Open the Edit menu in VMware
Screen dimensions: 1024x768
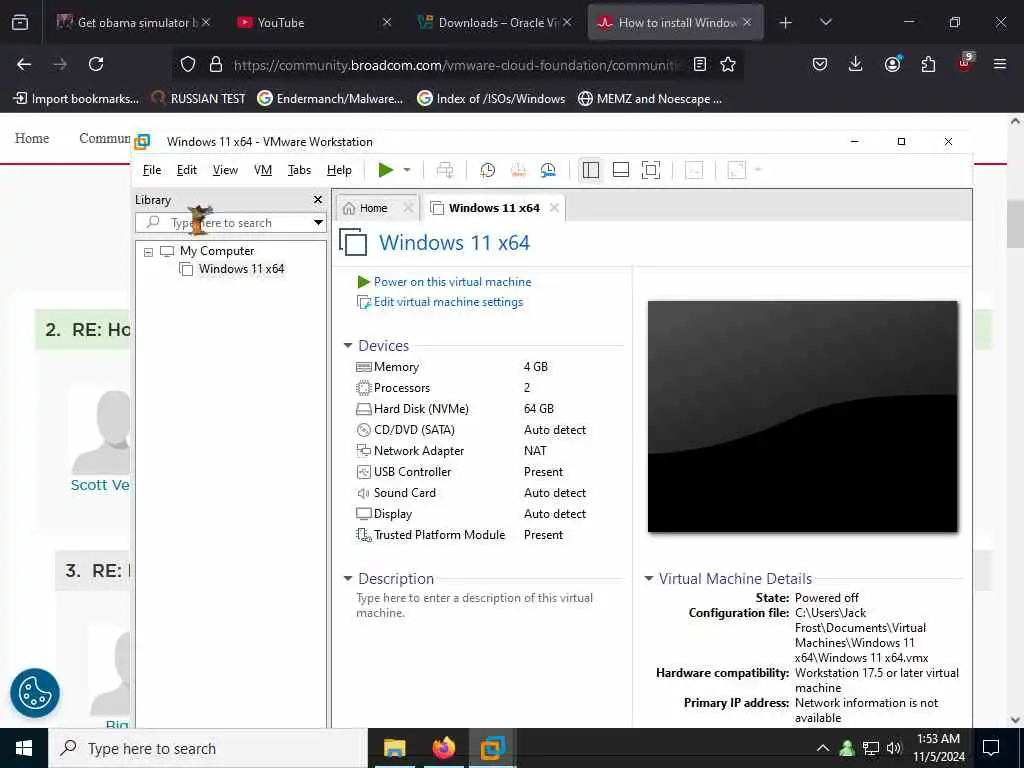pyautogui.click(x=186, y=170)
